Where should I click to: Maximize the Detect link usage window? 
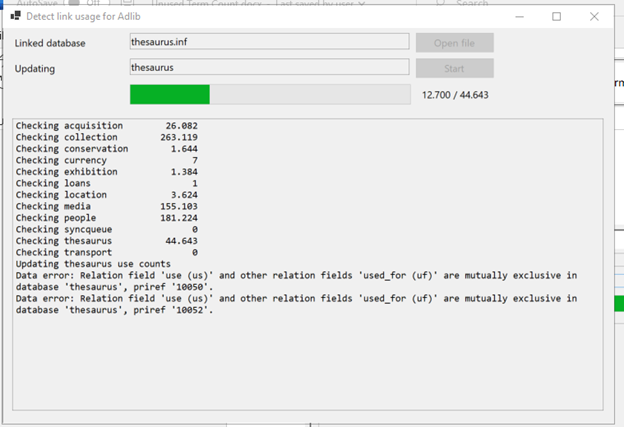coord(556,16)
